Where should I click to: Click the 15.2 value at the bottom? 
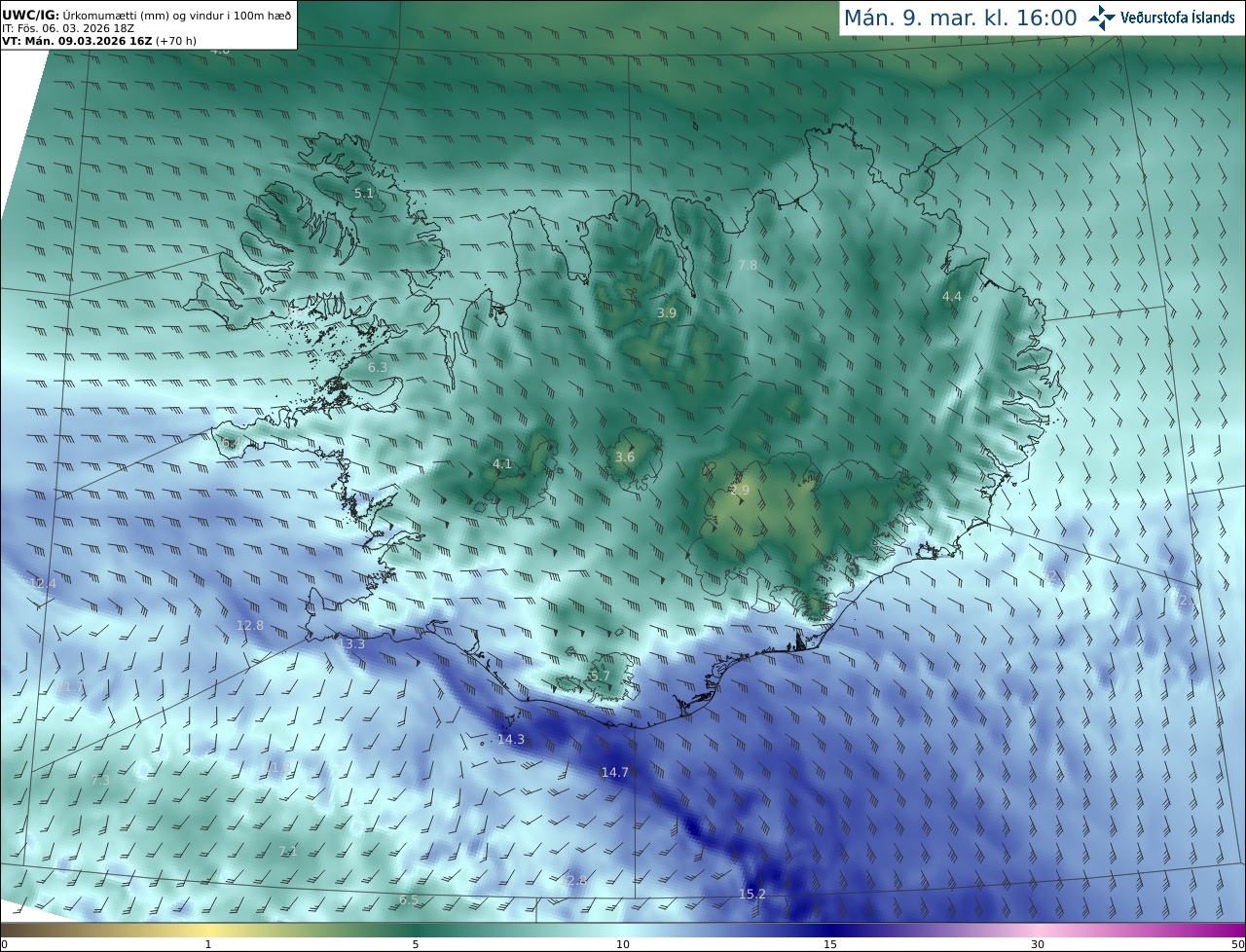(752, 894)
